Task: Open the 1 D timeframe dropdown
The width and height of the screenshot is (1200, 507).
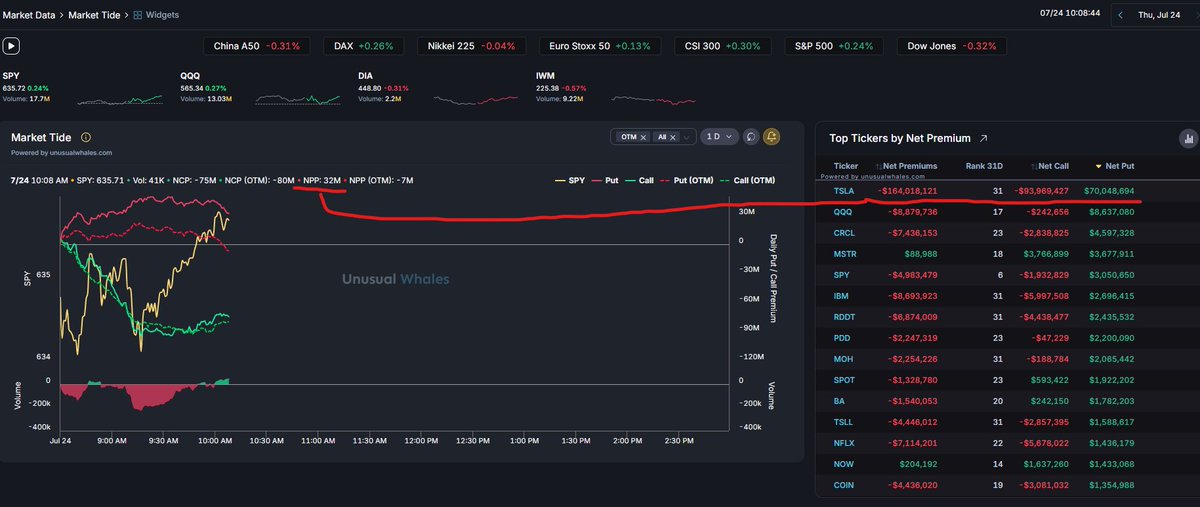Action: 720,137
